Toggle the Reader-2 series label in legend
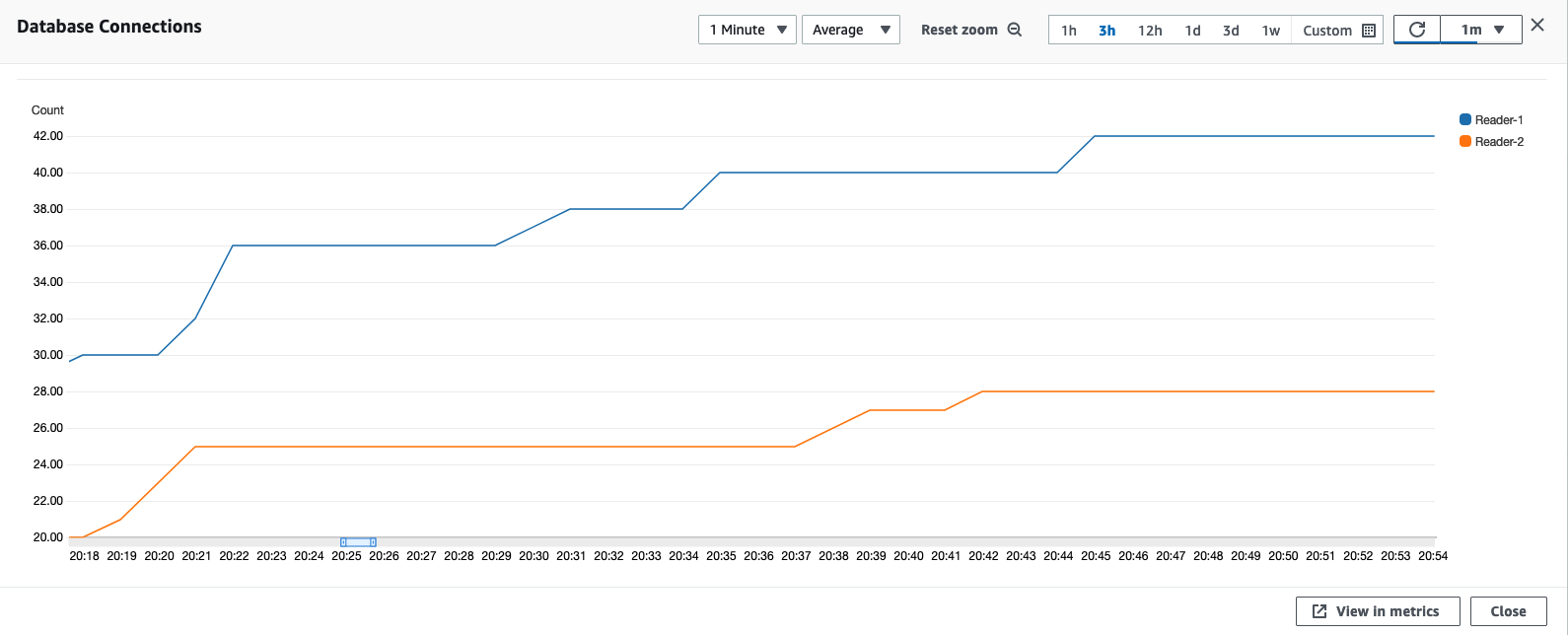The width and height of the screenshot is (1568, 635). 1499,142
